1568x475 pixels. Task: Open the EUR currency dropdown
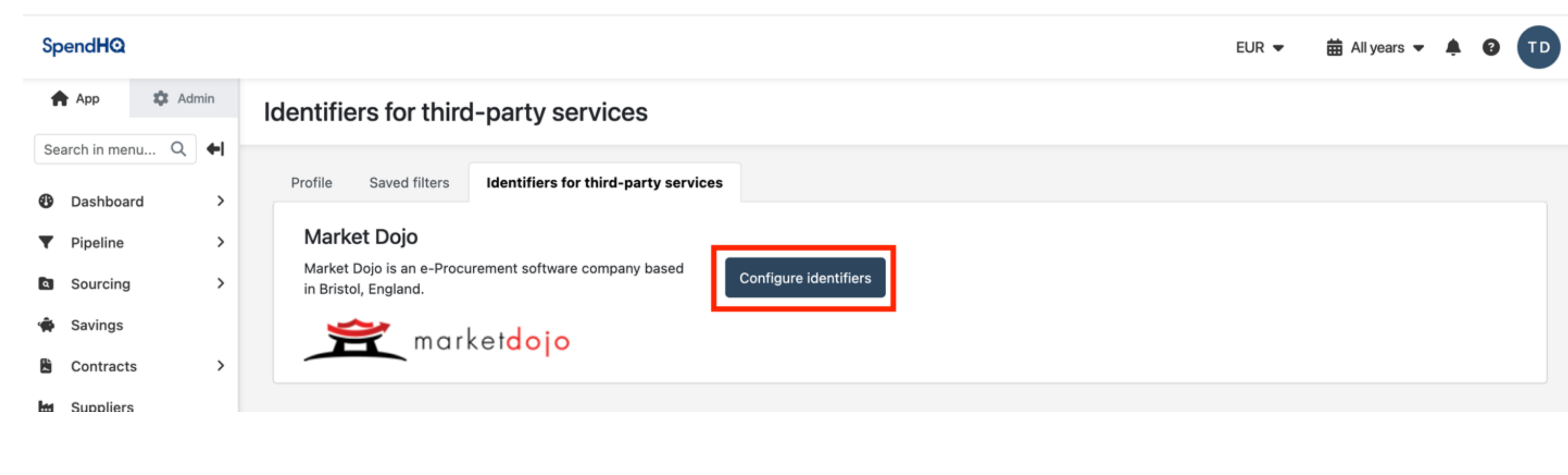1259,47
